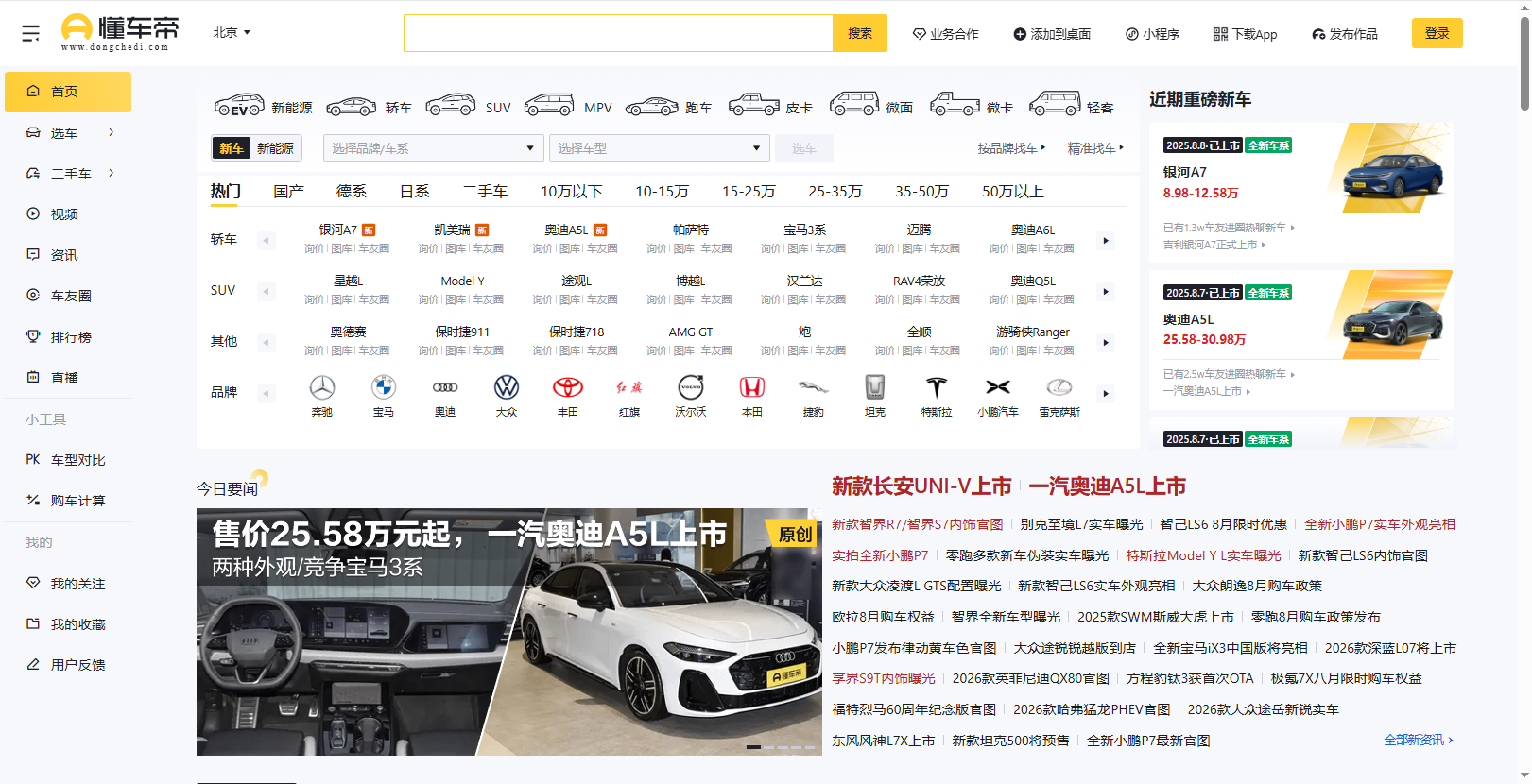Open the brand/series (选择品牌/车系) dropdown
This screenshot has width=1532, height=784.
tap(434, 148)
